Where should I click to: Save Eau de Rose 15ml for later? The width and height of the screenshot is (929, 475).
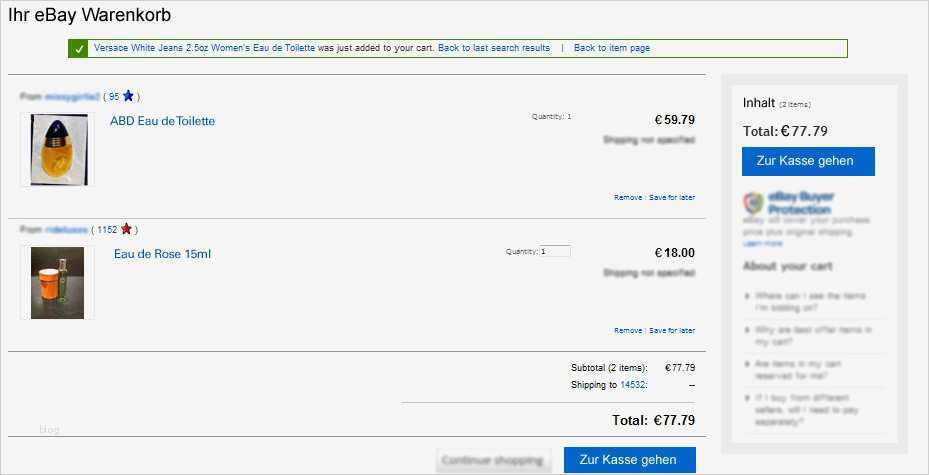click(x=672, y=330)
